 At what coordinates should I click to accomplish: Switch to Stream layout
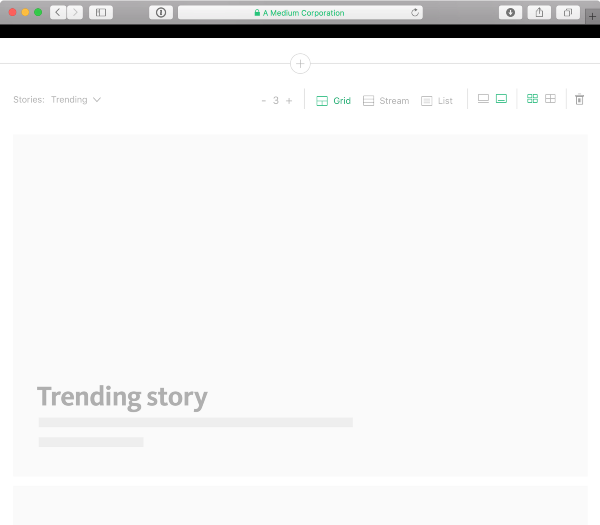tap(386, 101)
